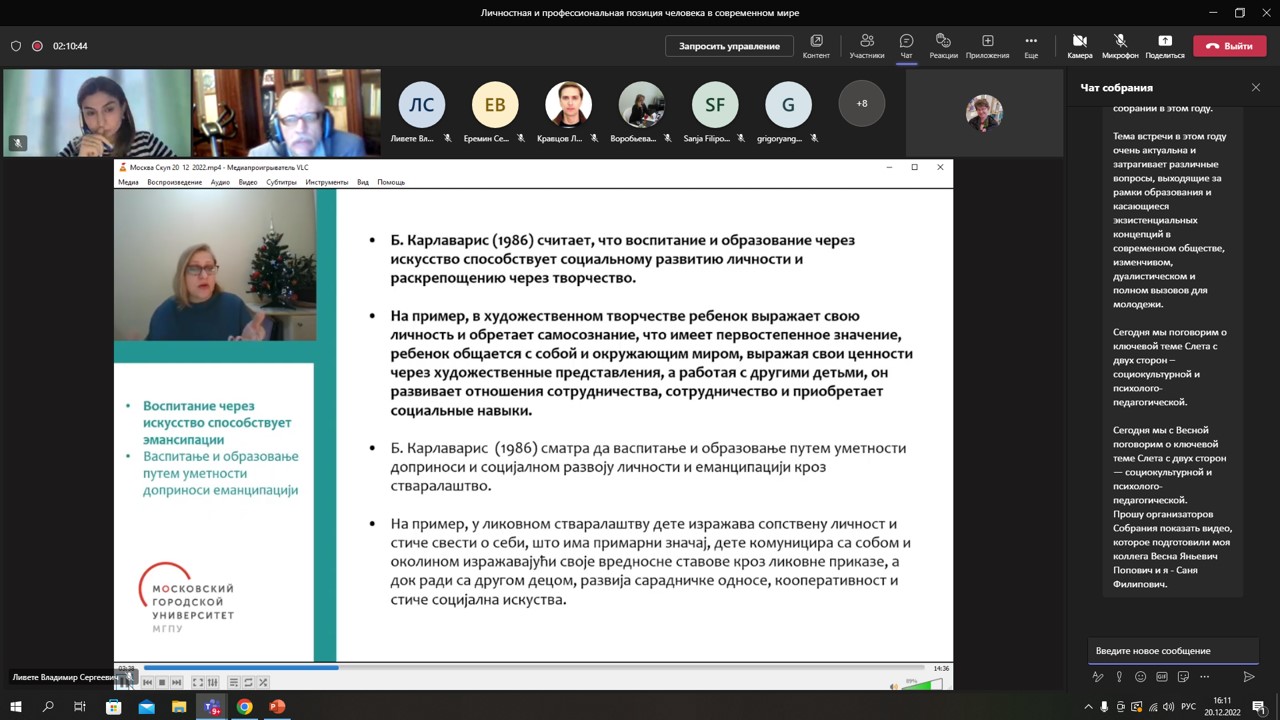
Task: Expand the Еще more options menu
Action: pos(1031,45)
